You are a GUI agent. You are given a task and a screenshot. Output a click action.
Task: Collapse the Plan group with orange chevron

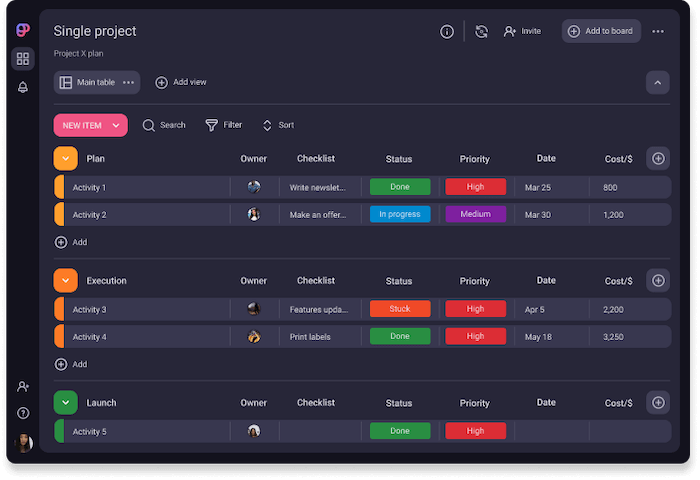tap(65, 158)
